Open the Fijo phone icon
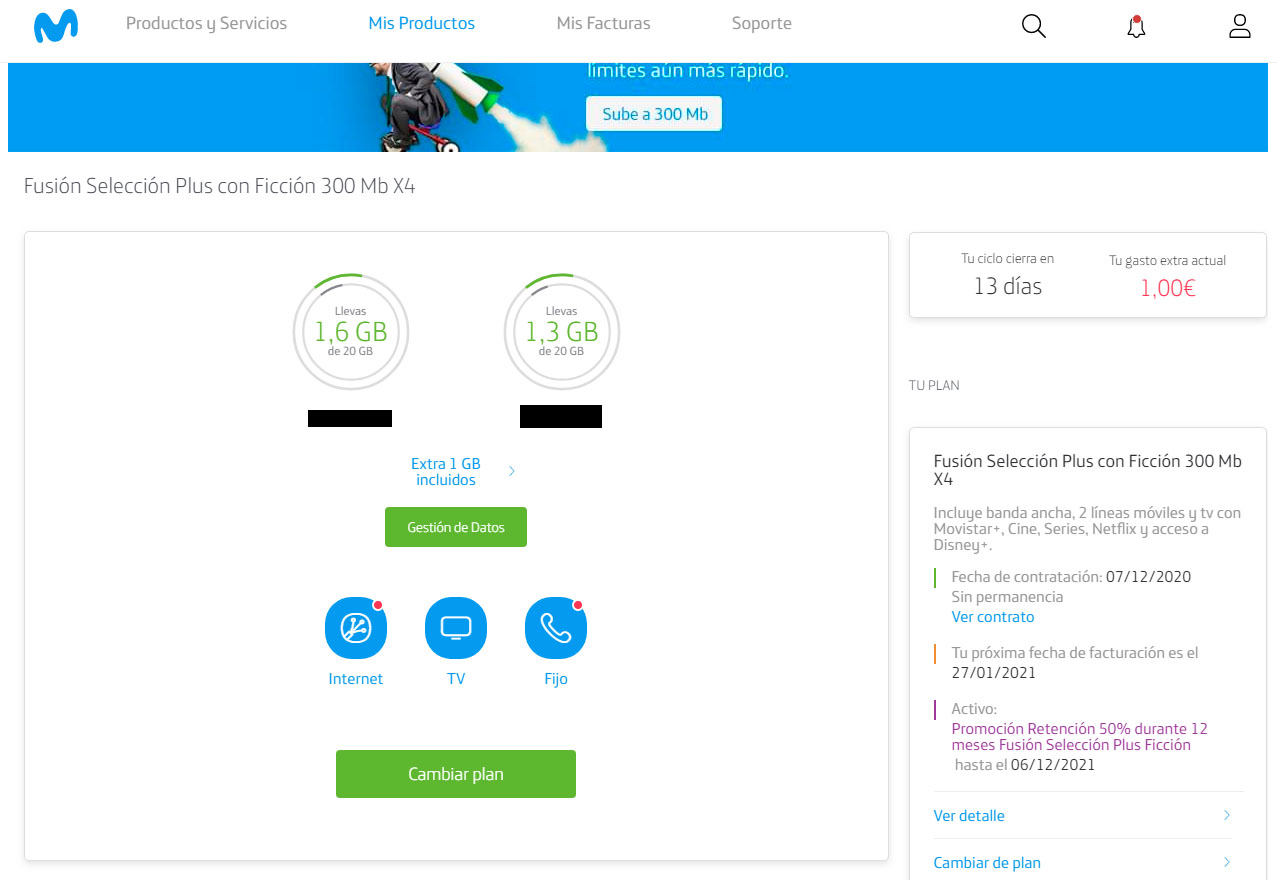Image resolution: width=1277 pixels, height=880 pixels. 556,628
